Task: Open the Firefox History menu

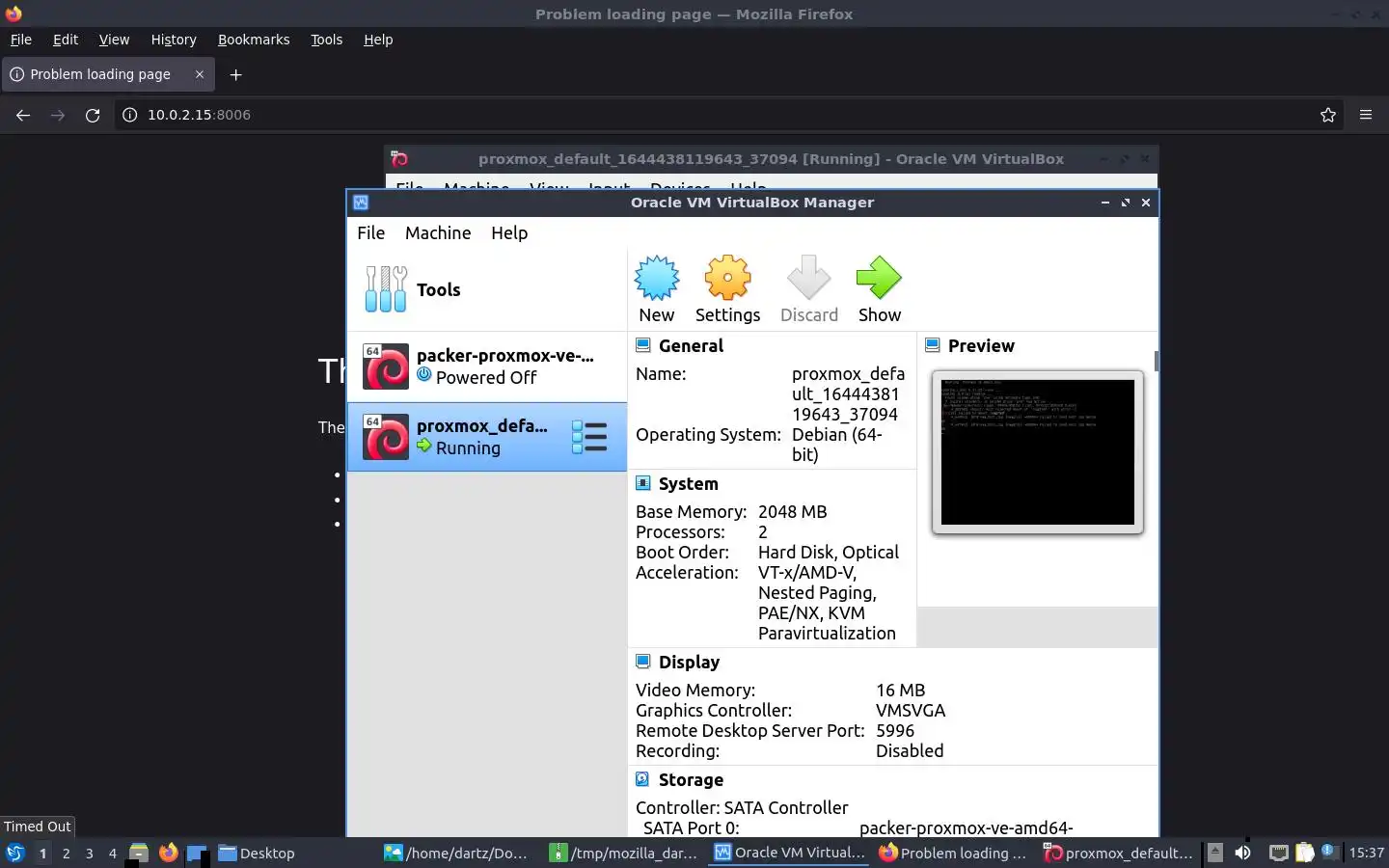Action: pos(174,40)
